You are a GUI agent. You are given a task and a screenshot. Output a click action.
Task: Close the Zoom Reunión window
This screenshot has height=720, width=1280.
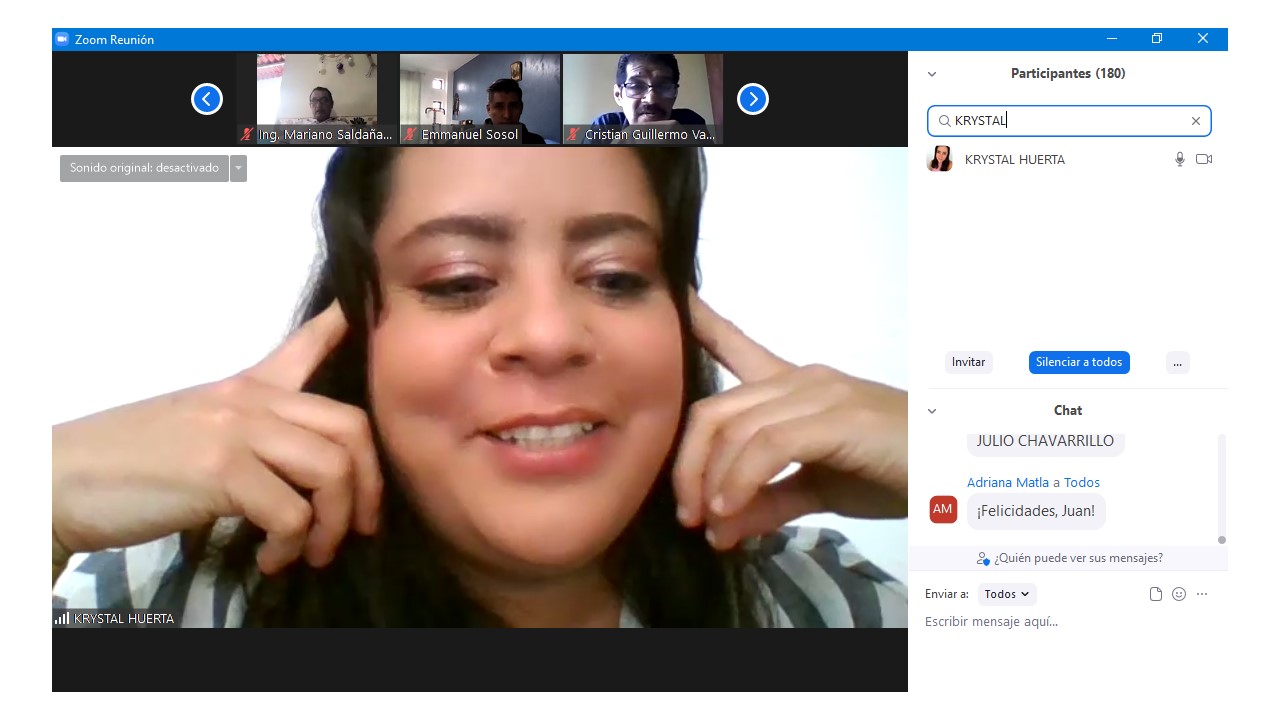(1203, 39)
